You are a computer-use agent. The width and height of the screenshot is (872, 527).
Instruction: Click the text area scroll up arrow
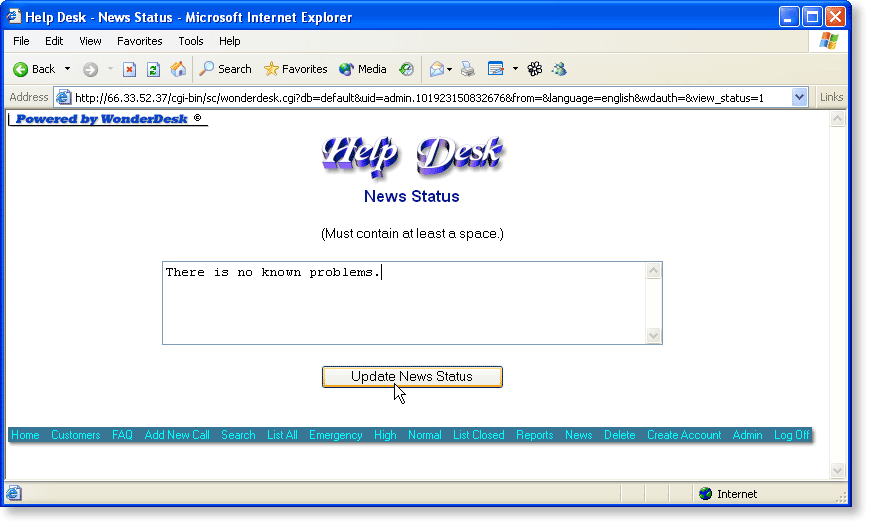[x=653, y=271]
